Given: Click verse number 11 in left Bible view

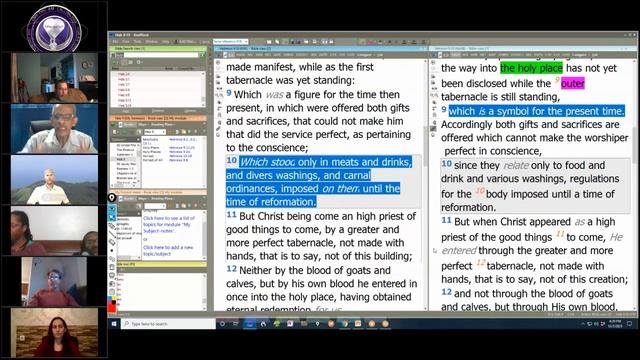Looking at the screenshot, I should (231, 215).
